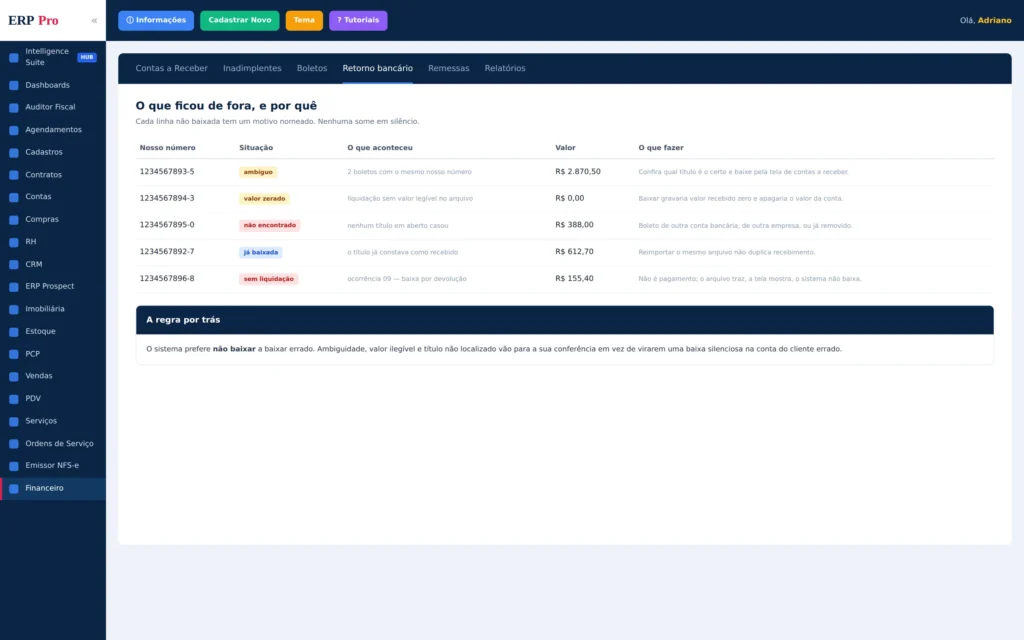Click the Cadastros sidebar icon
Screen dimensions: 1024x640
point(14,152)
